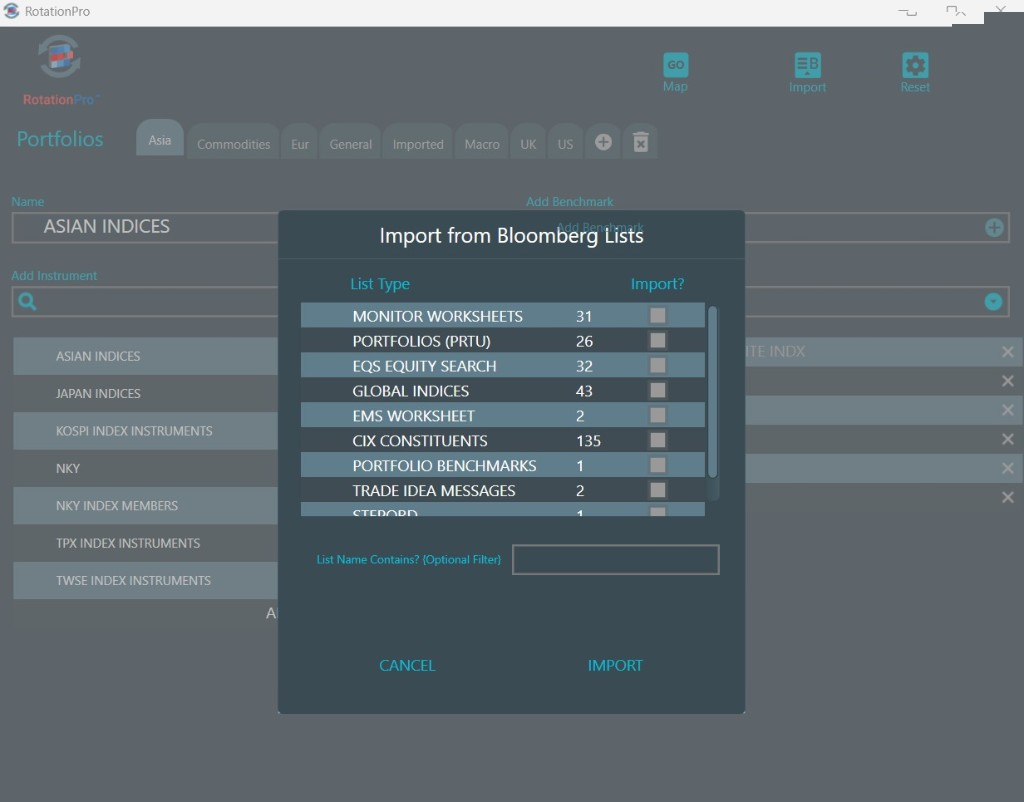Check Import for PORTFOLIO BENCHMARKS
Screen dimensions: 1024x802
(658, 464)
